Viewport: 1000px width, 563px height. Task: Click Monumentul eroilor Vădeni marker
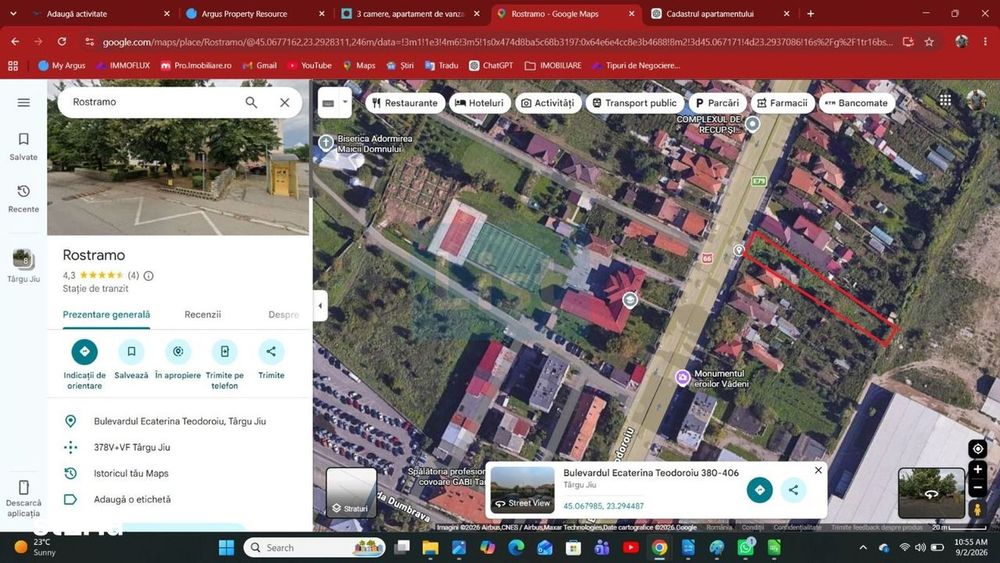pyautogui.click(x=682, y=377)
